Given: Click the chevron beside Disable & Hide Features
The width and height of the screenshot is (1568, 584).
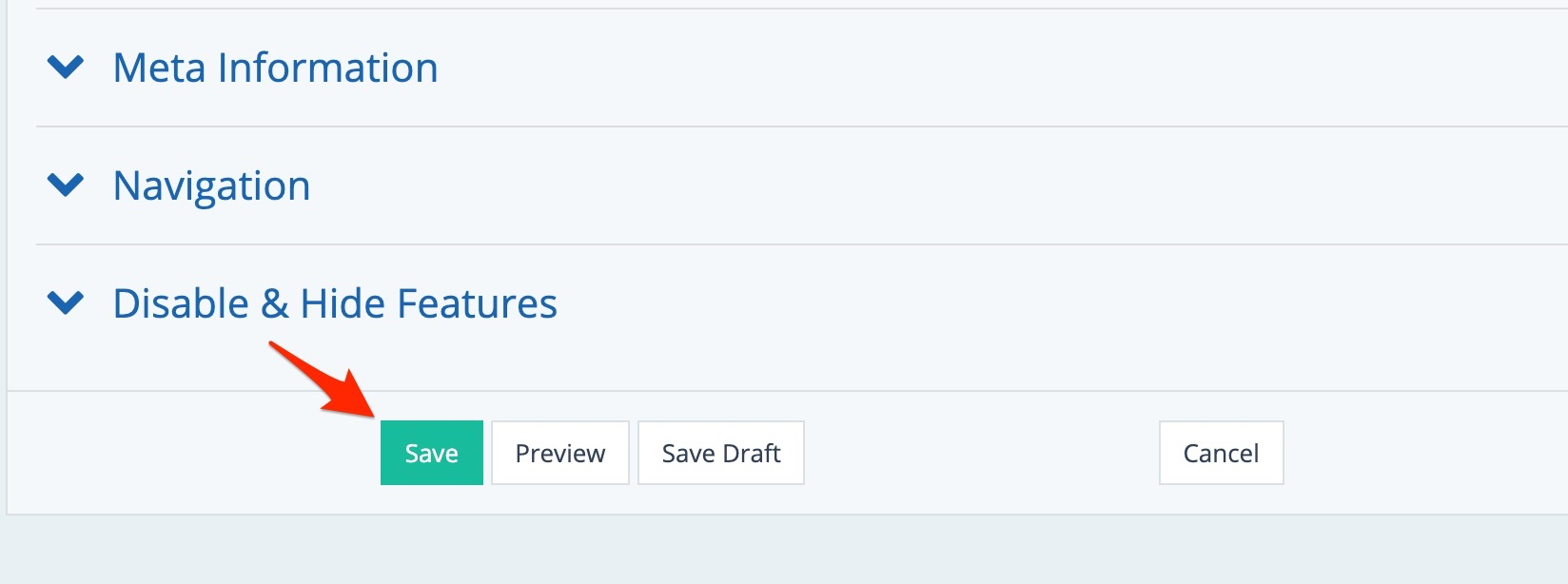Looking at the screenshot, I should [x=66, y=303].
